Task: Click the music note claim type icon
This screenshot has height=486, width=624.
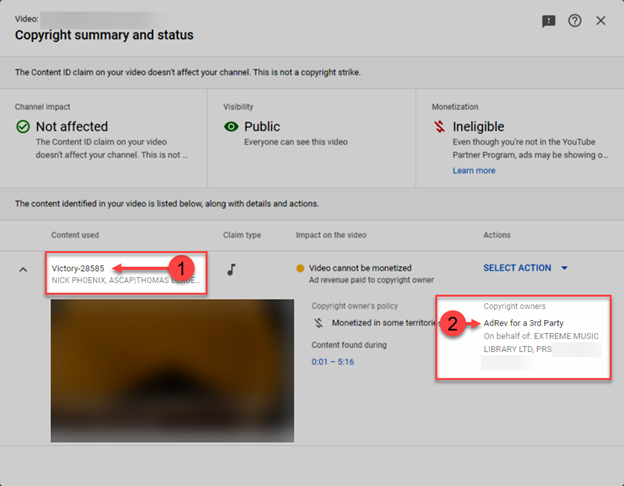Action: coord(232,269)
